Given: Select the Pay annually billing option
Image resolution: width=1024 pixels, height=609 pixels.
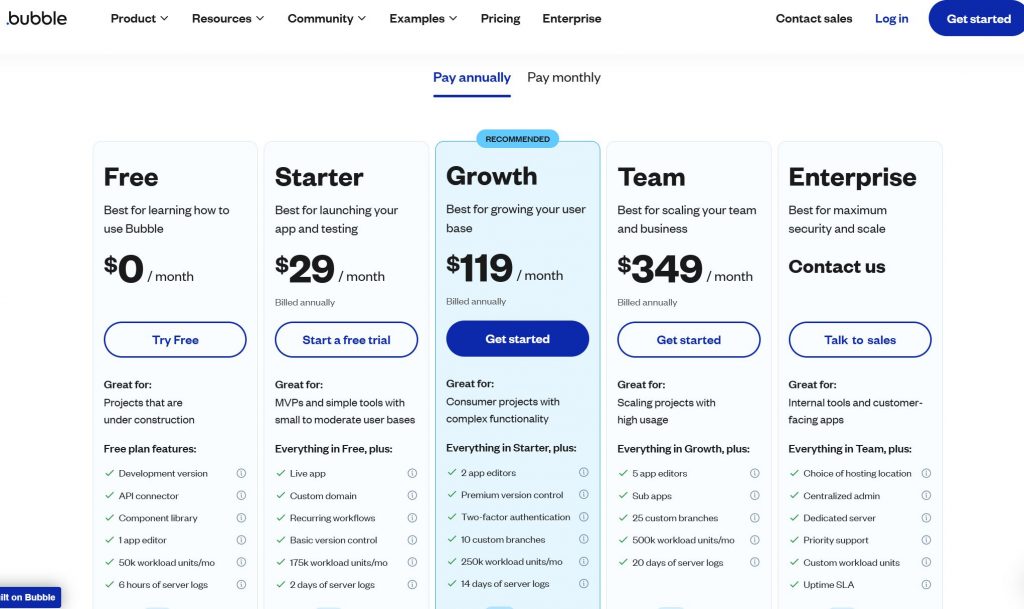Looking at the screenshot, I should (x=472, y=77).
